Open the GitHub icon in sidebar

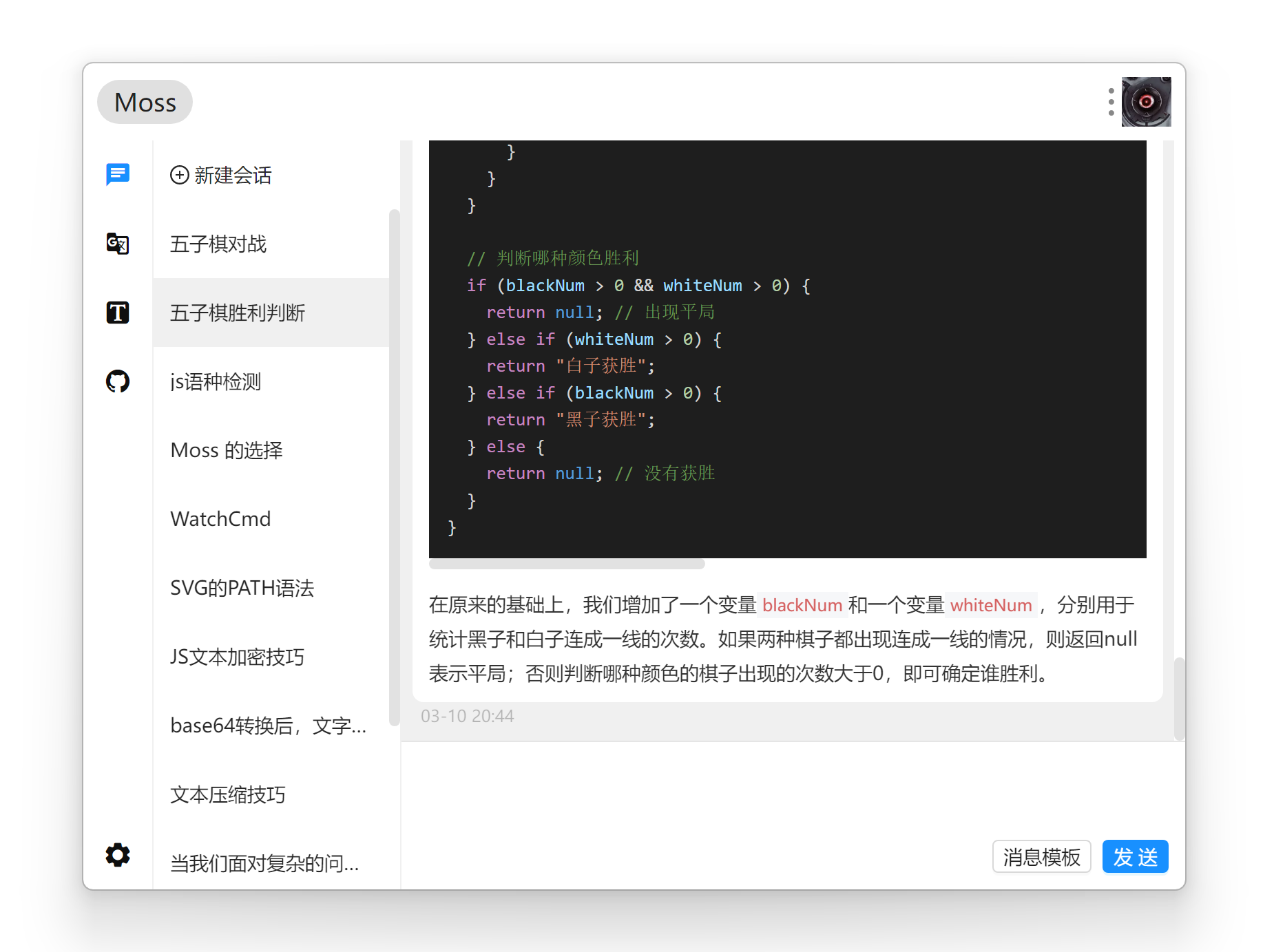118,381
